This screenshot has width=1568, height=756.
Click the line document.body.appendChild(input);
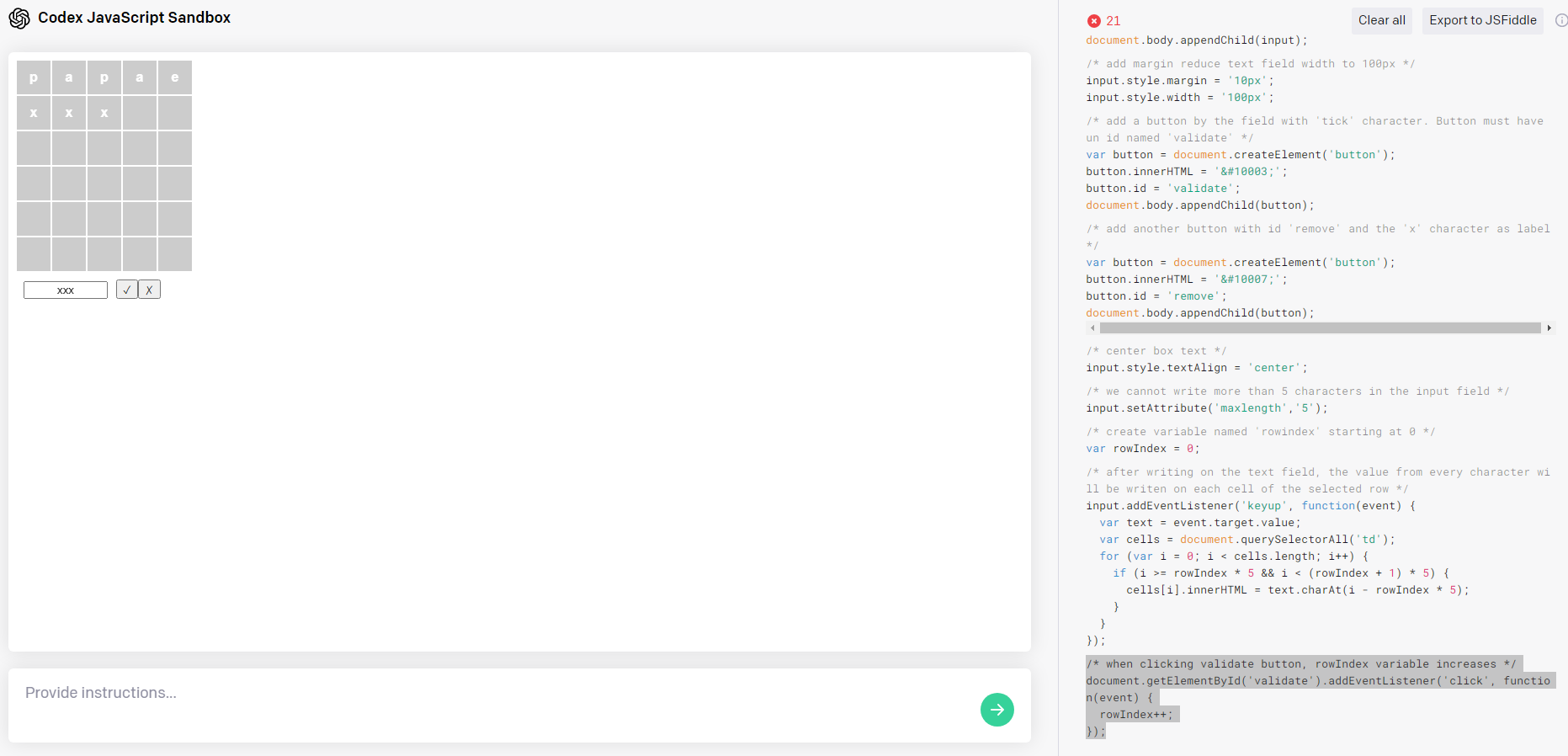tap(1196, 40)
